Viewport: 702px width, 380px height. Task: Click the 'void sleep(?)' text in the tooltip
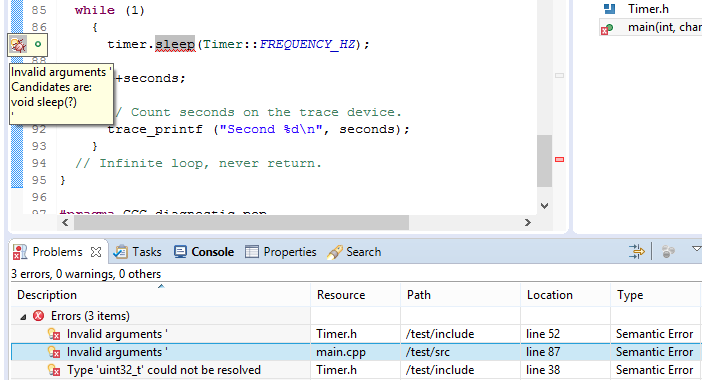[x=44, y=102]
